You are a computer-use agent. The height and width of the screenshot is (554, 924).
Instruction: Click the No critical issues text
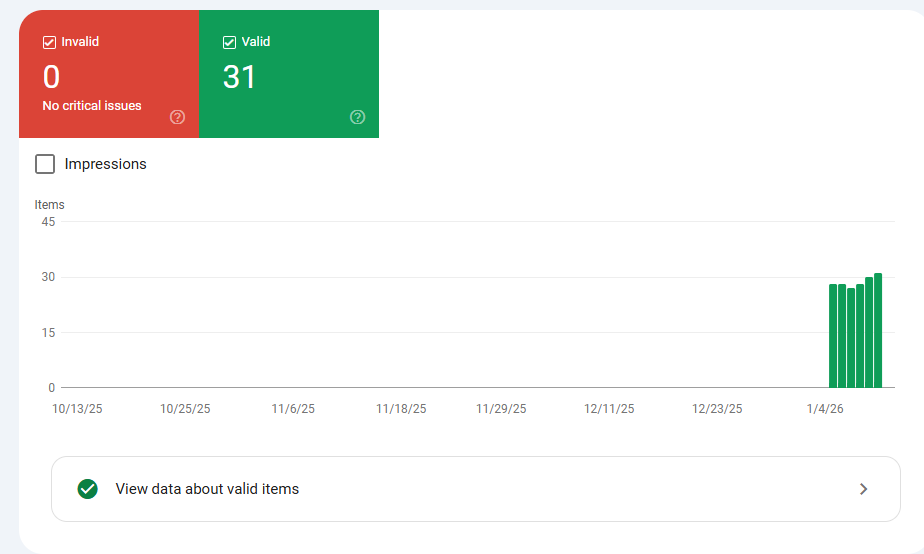pos(92,106)
